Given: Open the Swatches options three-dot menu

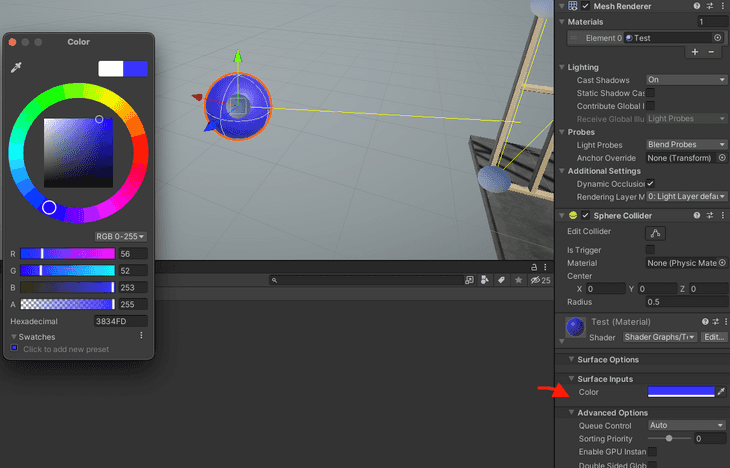Looking at the screenshot, I should coord(142,336).
